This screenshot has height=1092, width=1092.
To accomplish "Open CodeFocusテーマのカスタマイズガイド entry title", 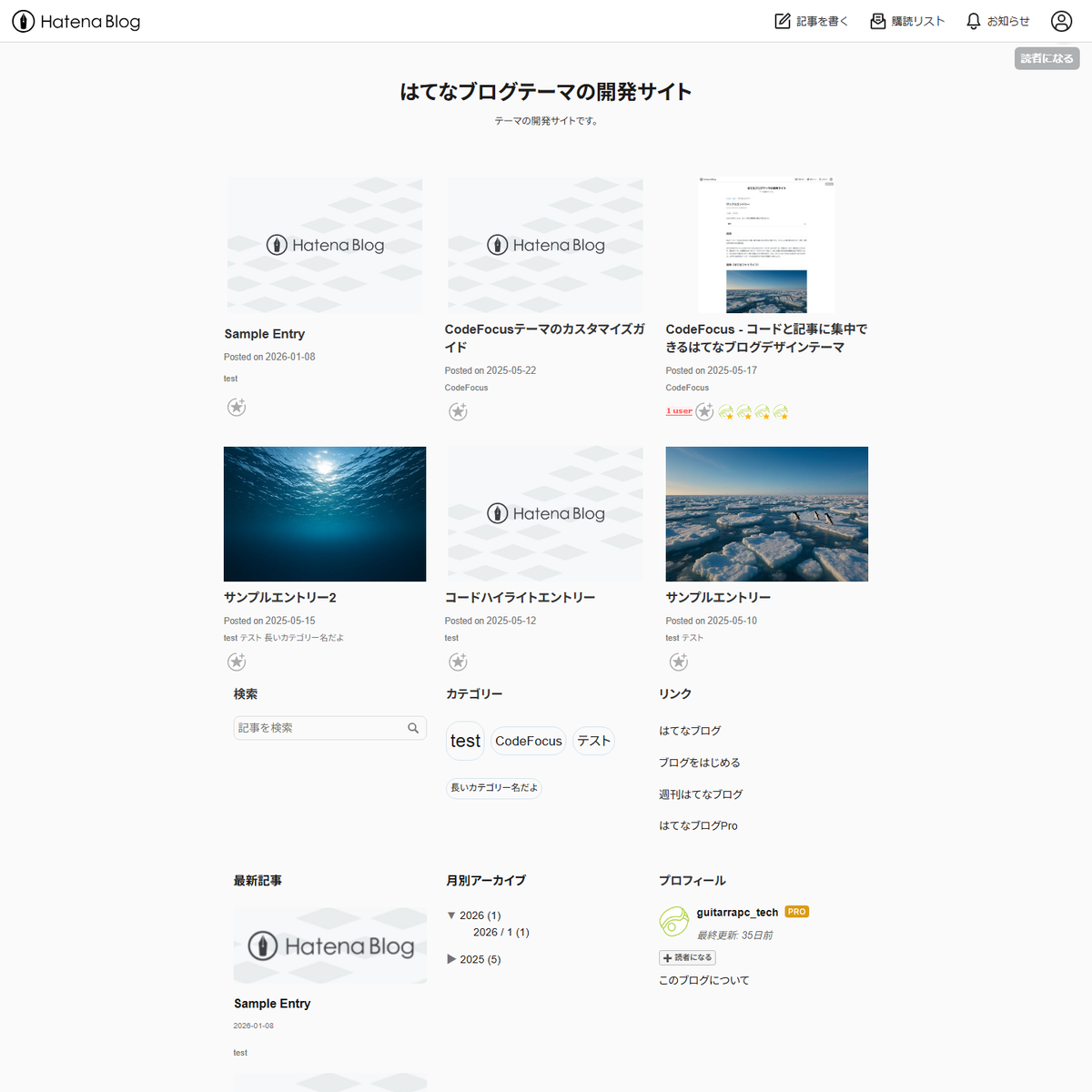I will (x=545, y=338).
